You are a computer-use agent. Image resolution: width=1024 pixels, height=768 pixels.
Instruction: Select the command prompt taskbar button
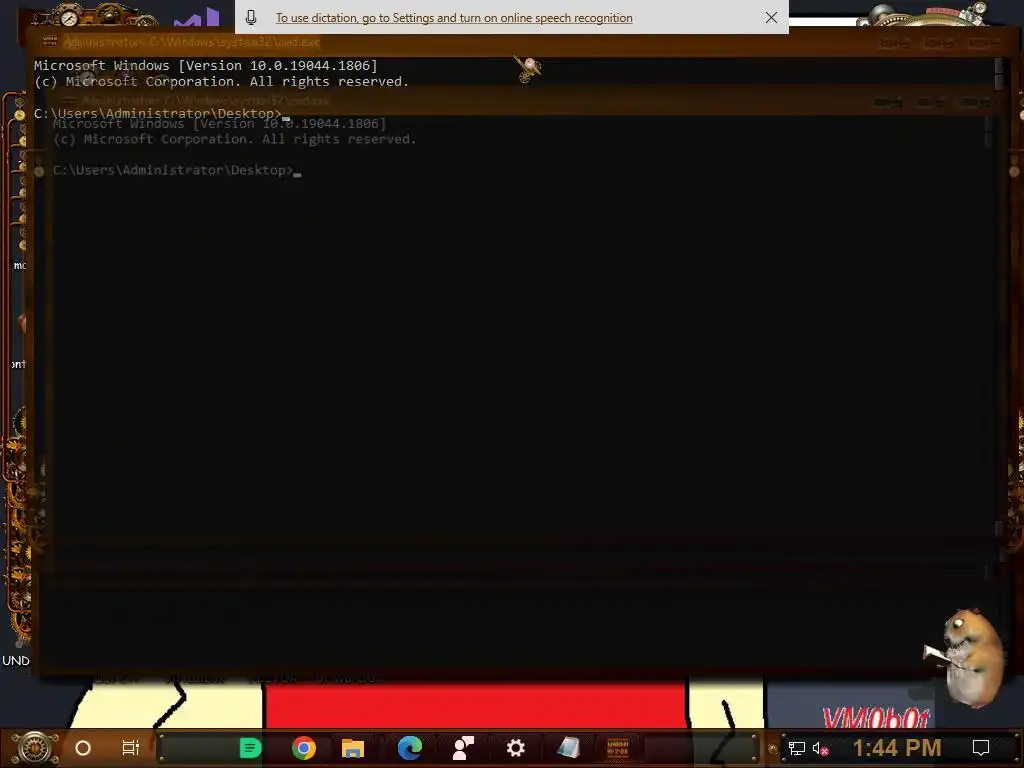tap(618, 748)
